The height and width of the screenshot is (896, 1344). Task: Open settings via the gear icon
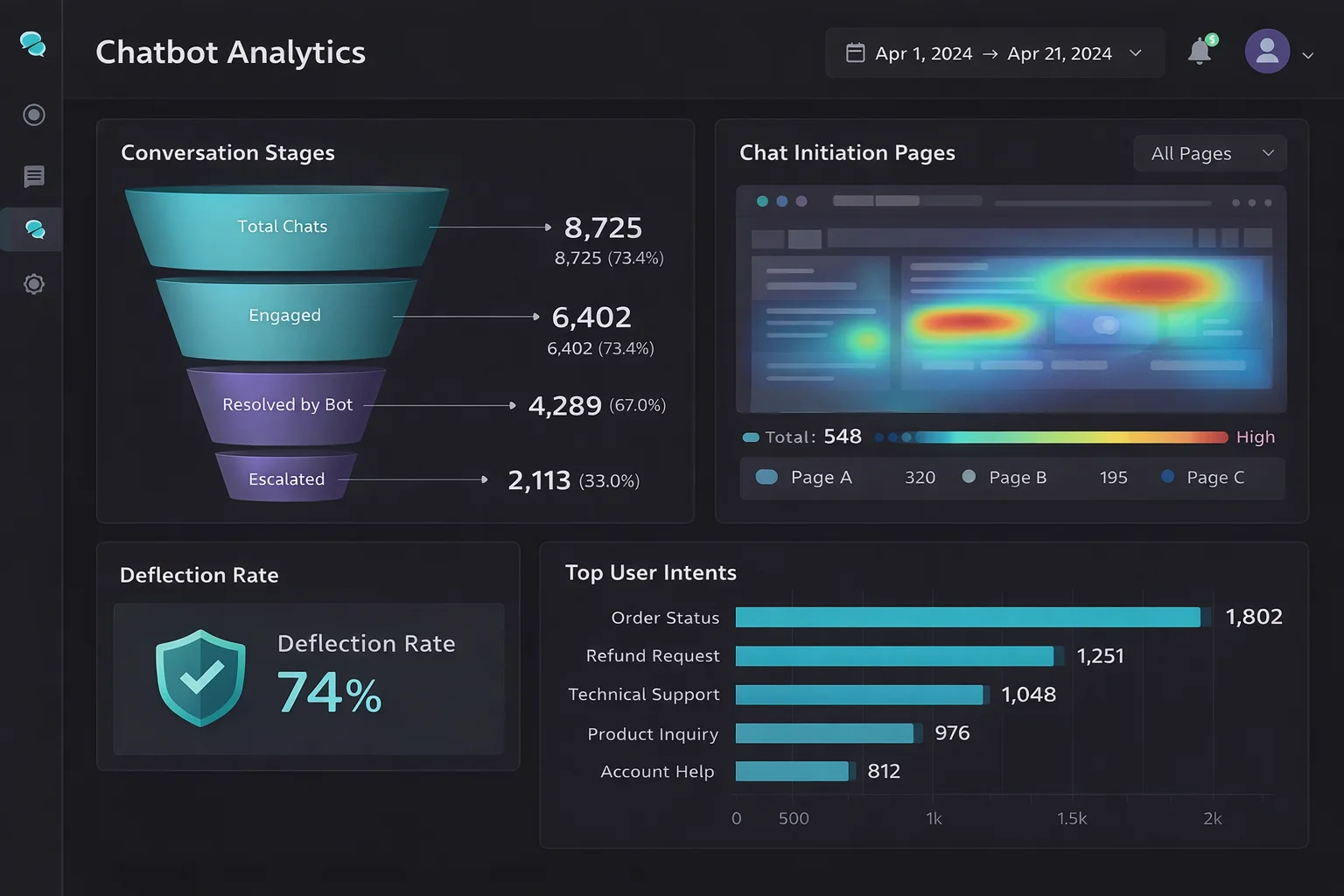point(32,283)
